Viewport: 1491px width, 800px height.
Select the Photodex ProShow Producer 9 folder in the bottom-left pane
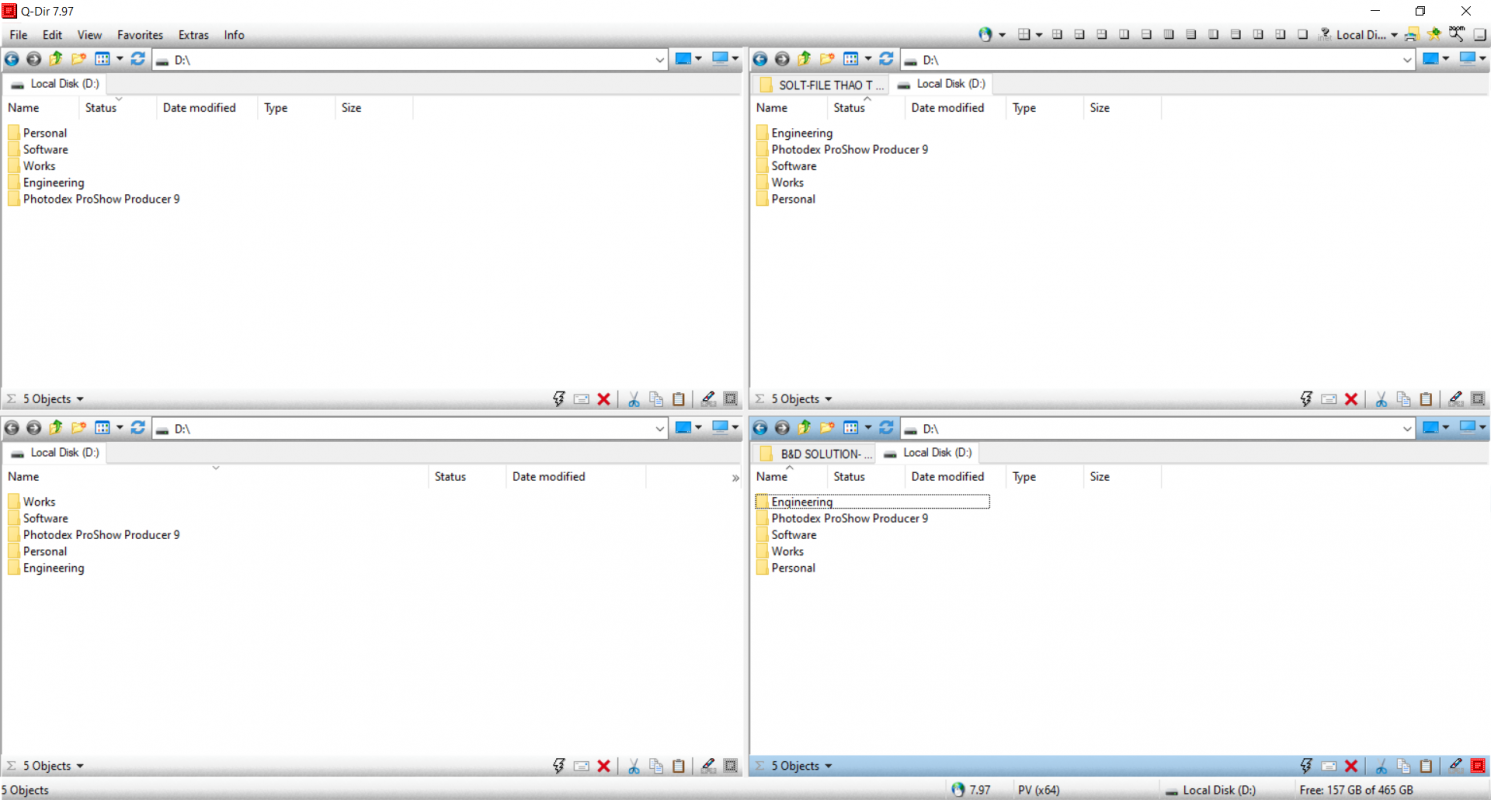(101, 535)
